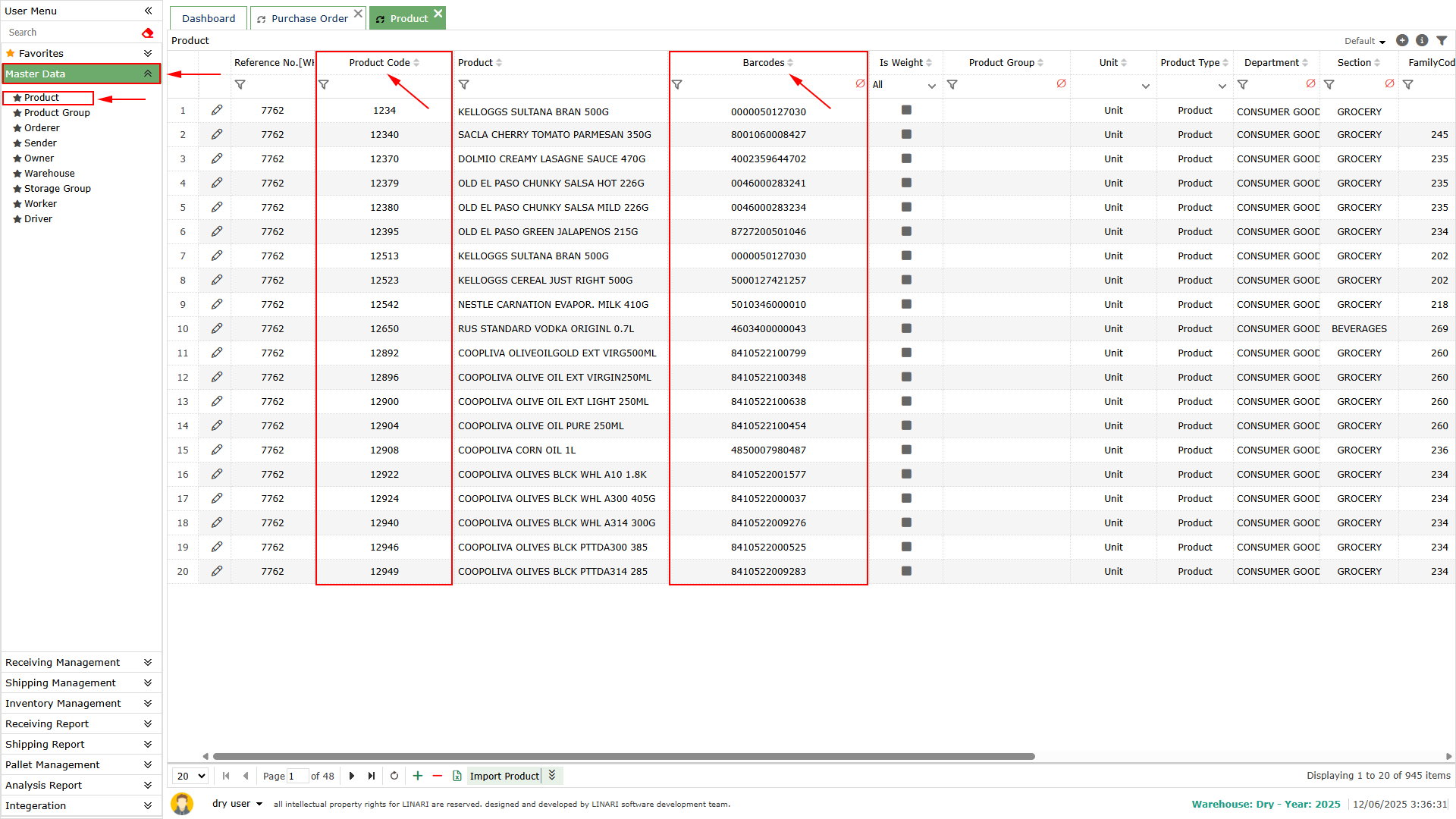Viewport: 1456px width, 819px height.
Task: Click the edit pencil for row 1
Action: point(217,111)
